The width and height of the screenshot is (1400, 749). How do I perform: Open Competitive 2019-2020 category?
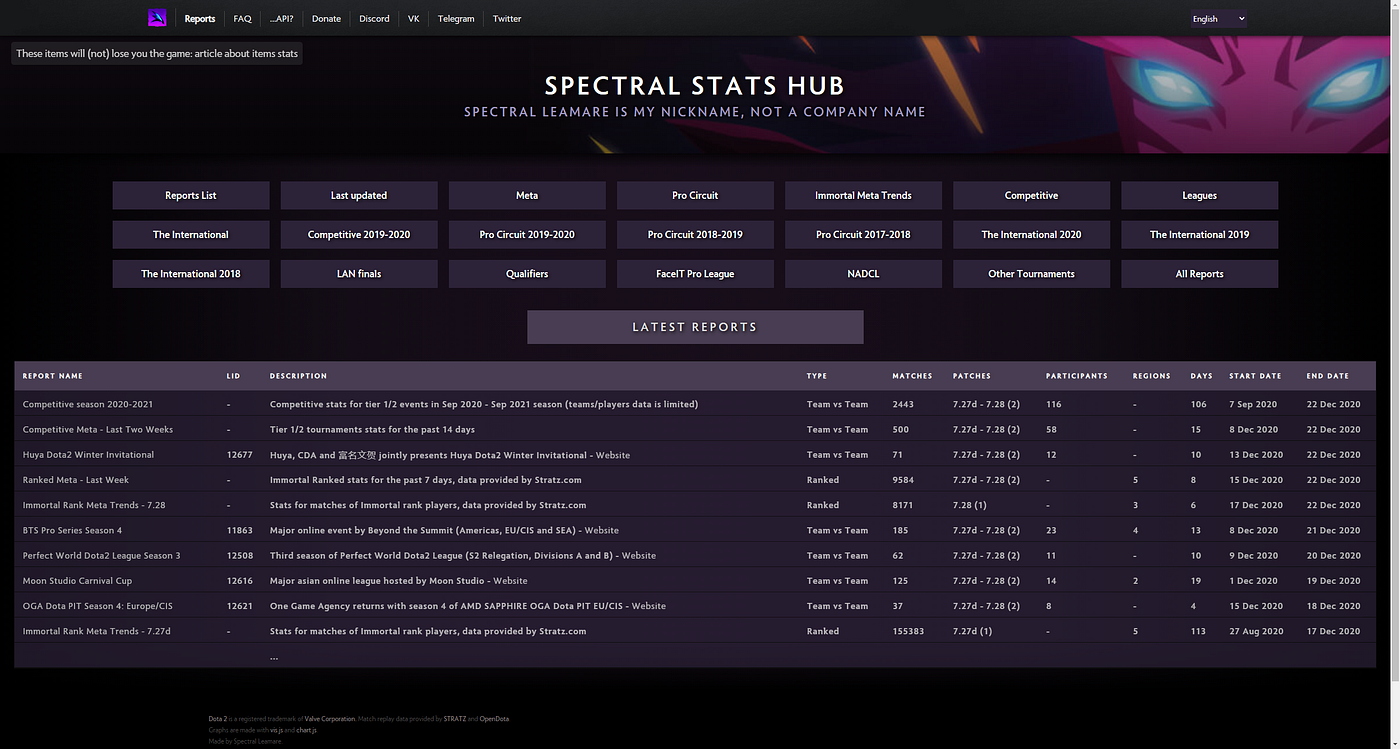click(x=359, y=234)
